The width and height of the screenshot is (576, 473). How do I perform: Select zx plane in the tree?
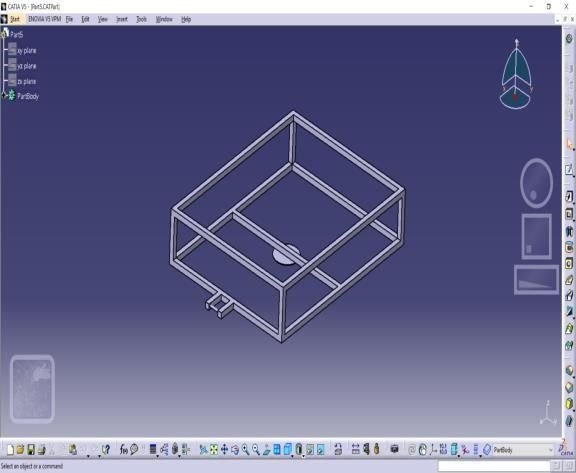[x=26, y=82]
